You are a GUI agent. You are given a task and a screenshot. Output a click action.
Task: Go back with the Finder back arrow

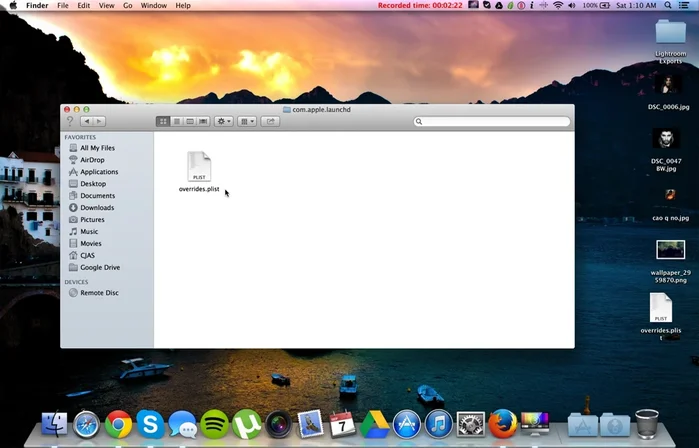[87, 121]
